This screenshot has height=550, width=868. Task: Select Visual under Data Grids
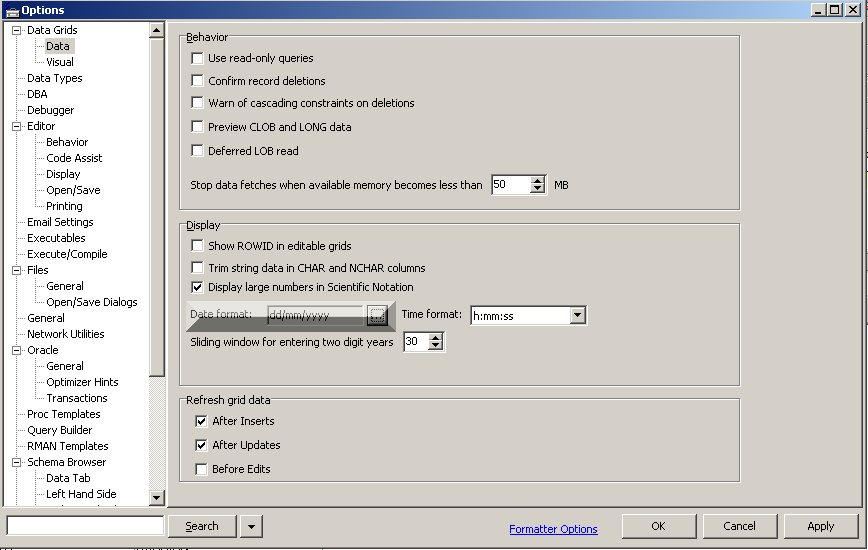tap(60, 62)
